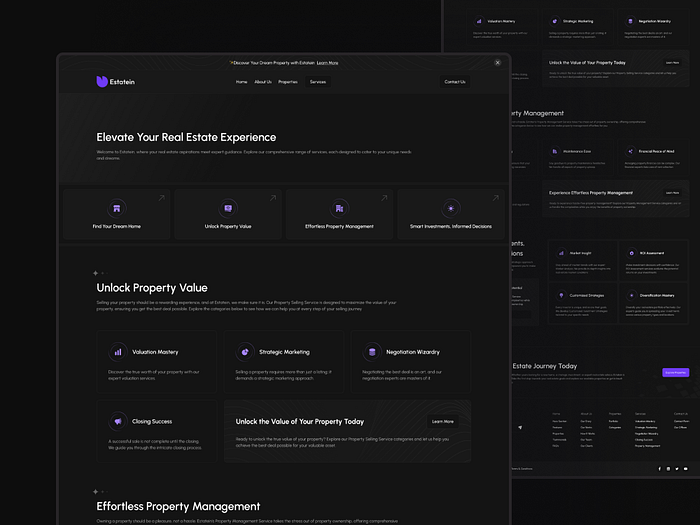
Task: Select the Unlock Property Value card label
Action: point(228,226)
